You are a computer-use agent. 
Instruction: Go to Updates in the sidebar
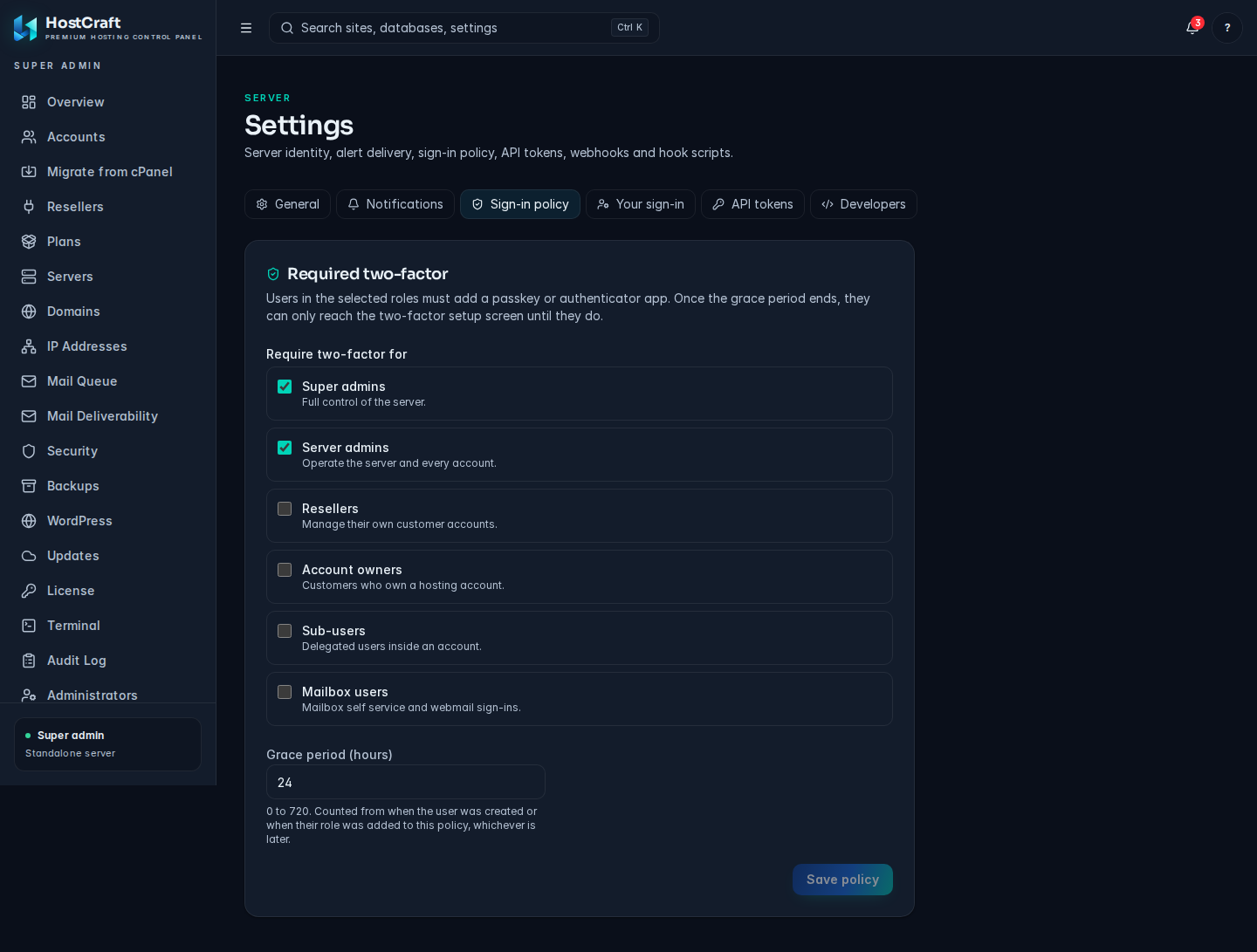(x=108, y=556)
